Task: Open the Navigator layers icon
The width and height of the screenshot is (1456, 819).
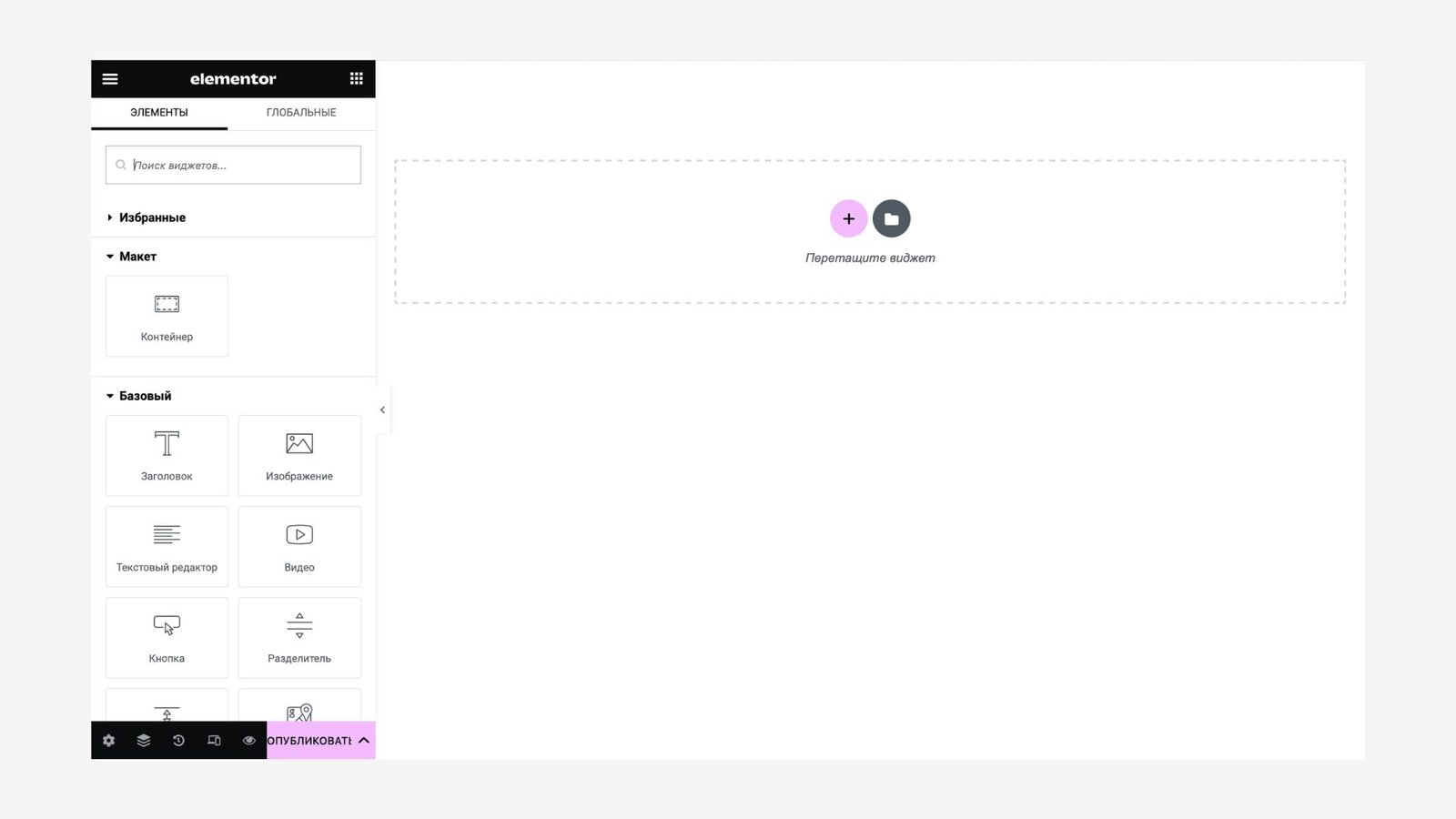Action: (144, 741)
